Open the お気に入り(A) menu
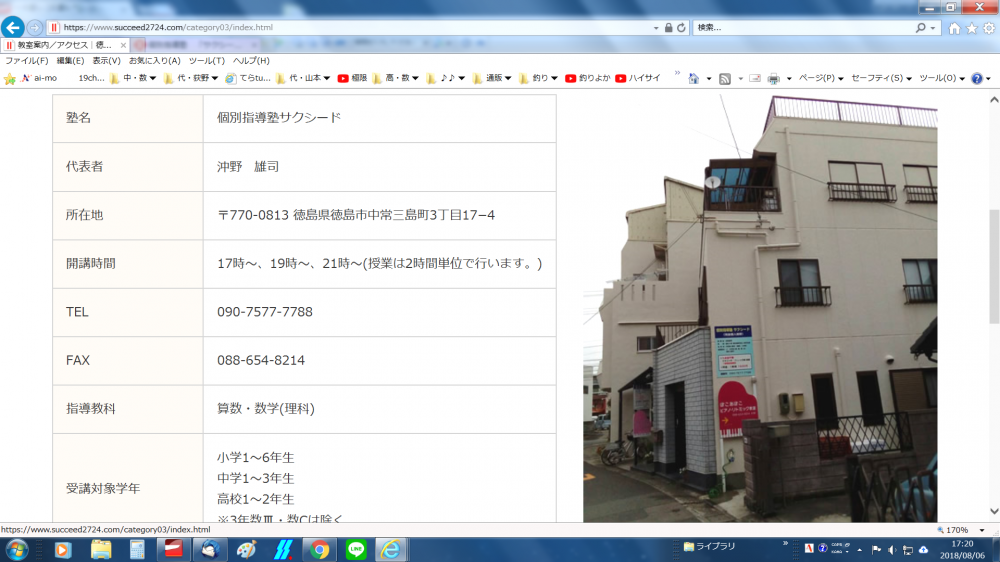 click(154, 61)
